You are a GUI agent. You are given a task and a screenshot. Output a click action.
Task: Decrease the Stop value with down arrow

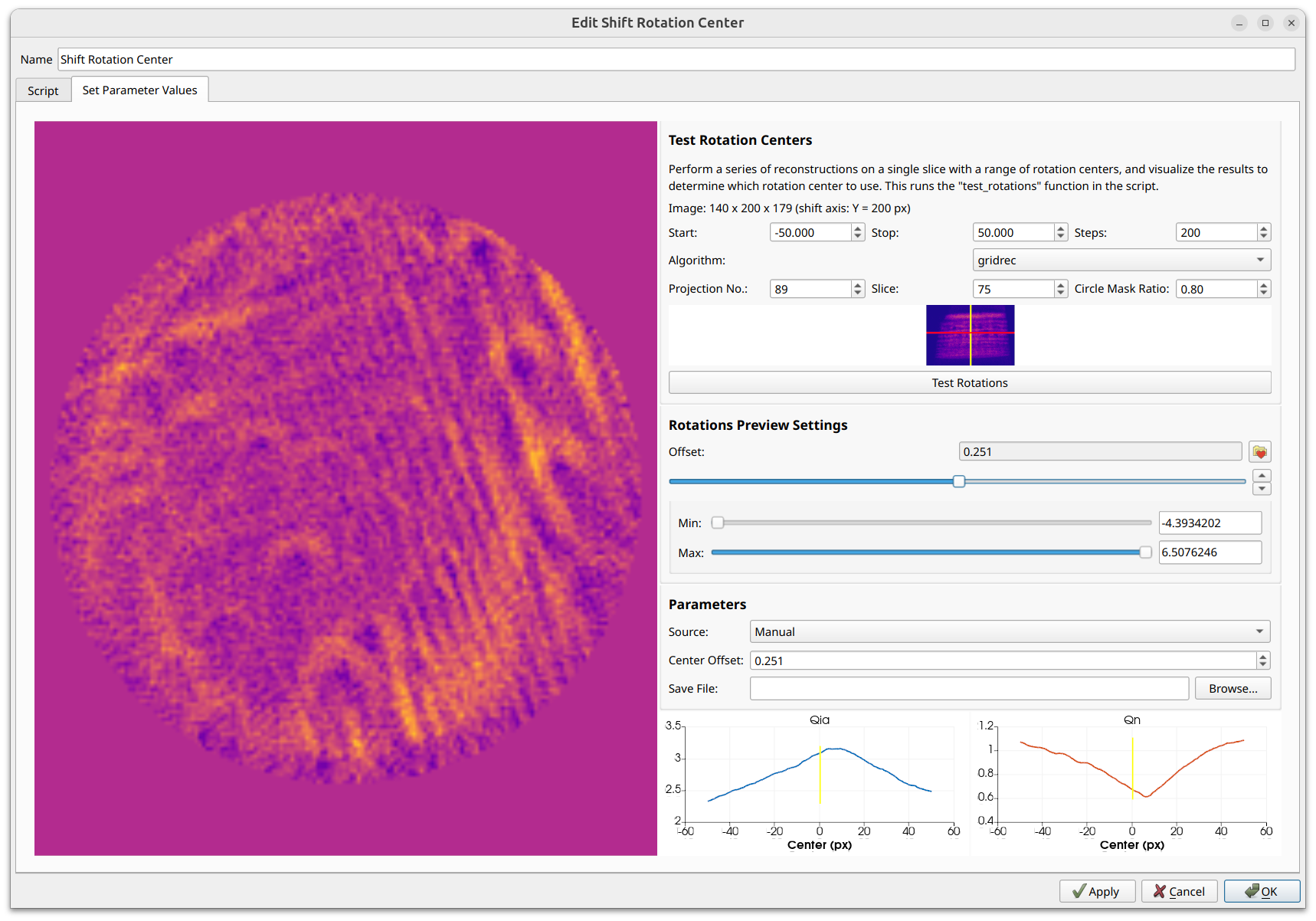pyautogui.click(x=1061, y=237)
